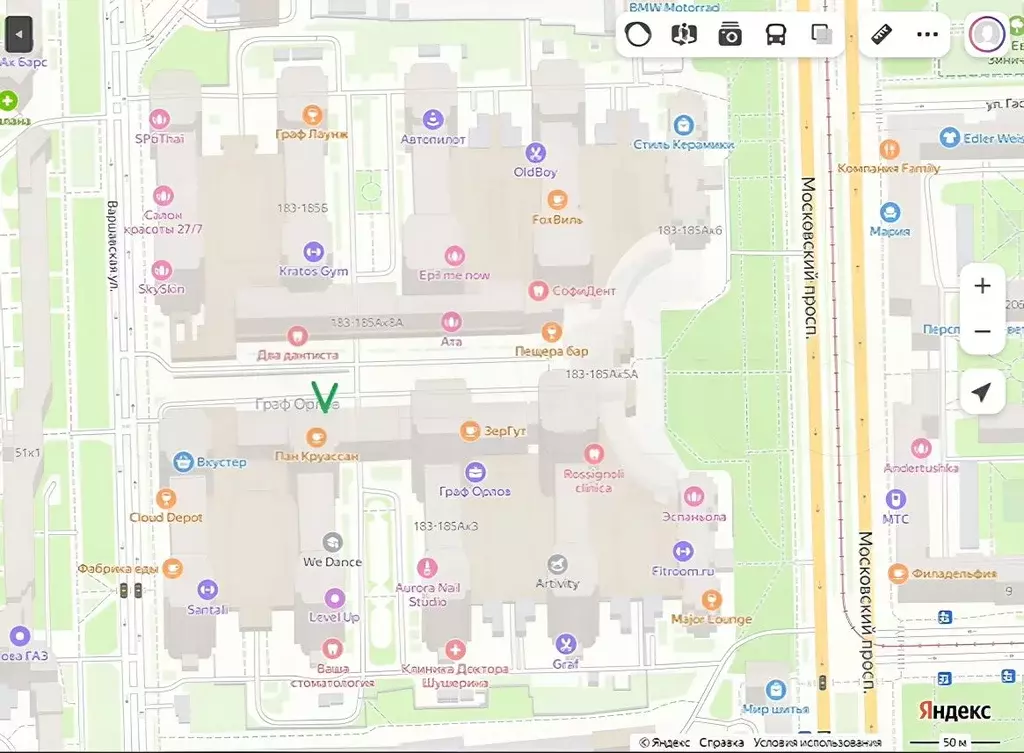Image resolution: width=1024 pixels, height=753 pixels.
Task: Select Вкустер grocery marker
Action: (183, 462)
